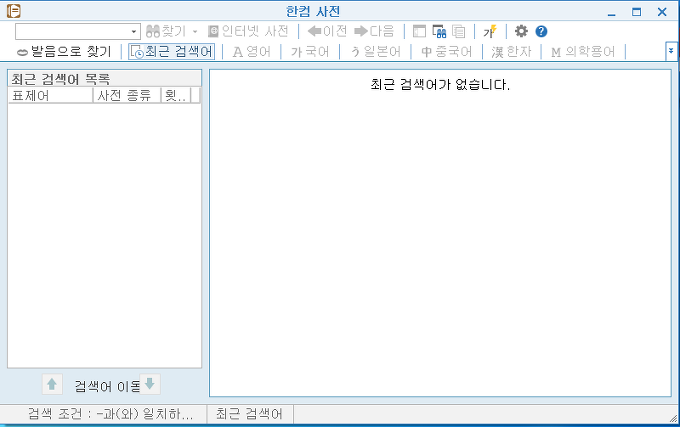The image size is (680, 427).
Task: Maximize the 한컴 사전 window
Action: point(636,12)
